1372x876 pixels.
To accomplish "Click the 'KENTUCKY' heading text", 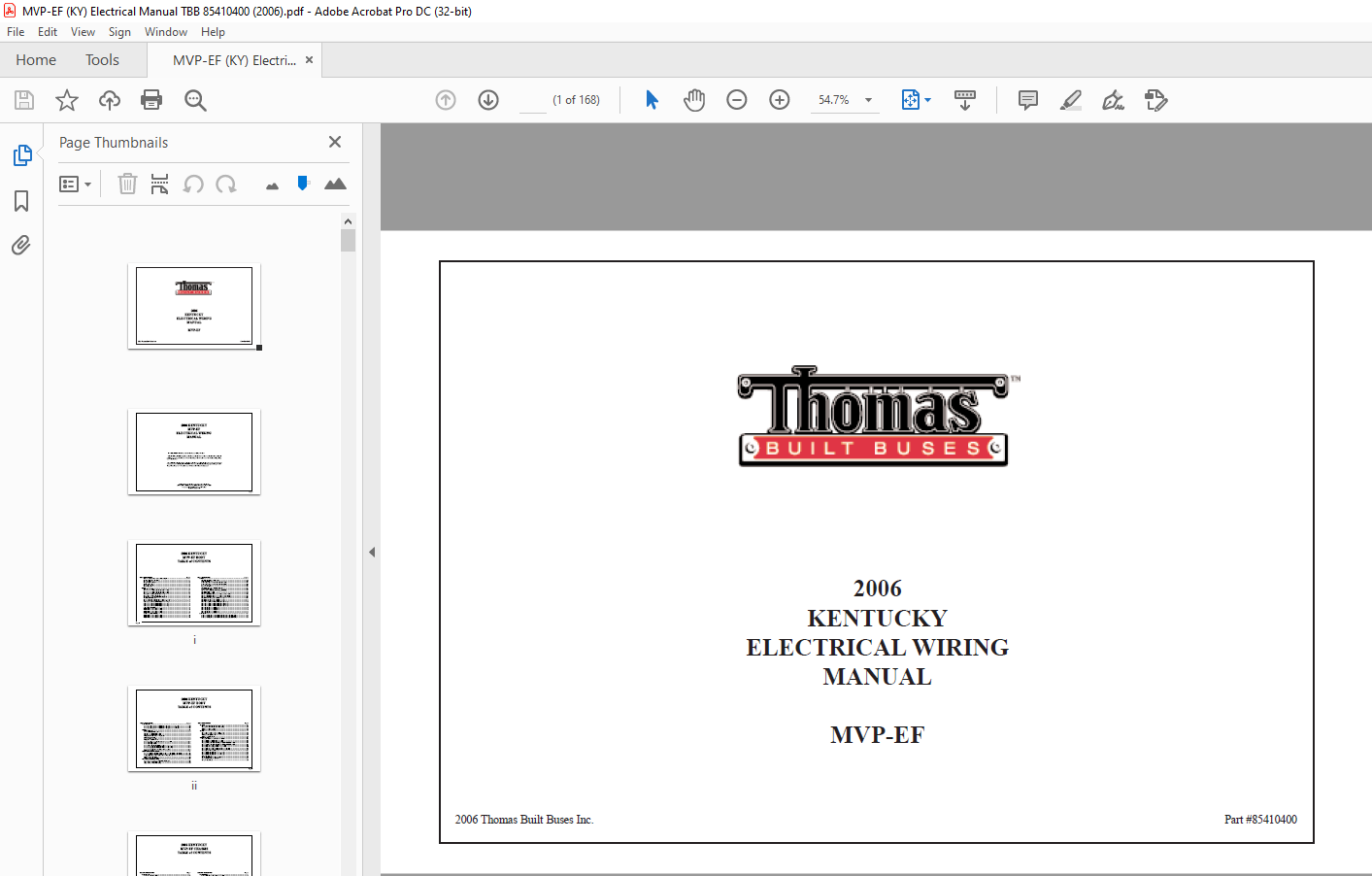I will tap(878, 619).
